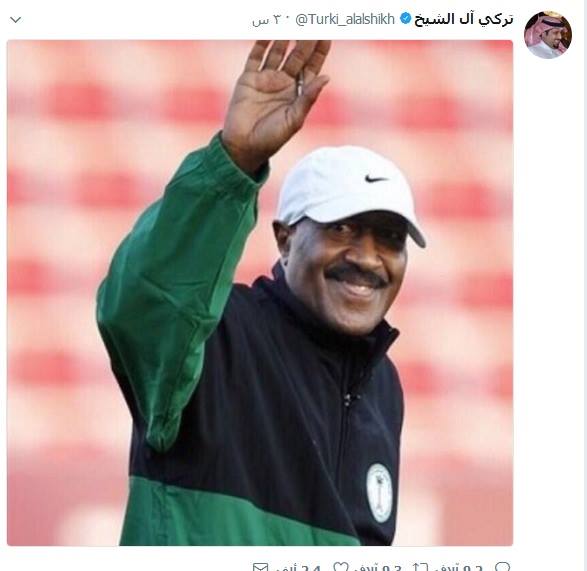Screen dimensions: 587x571
Task: Click the blue verified badge
Action: click(x=405, y=18)
